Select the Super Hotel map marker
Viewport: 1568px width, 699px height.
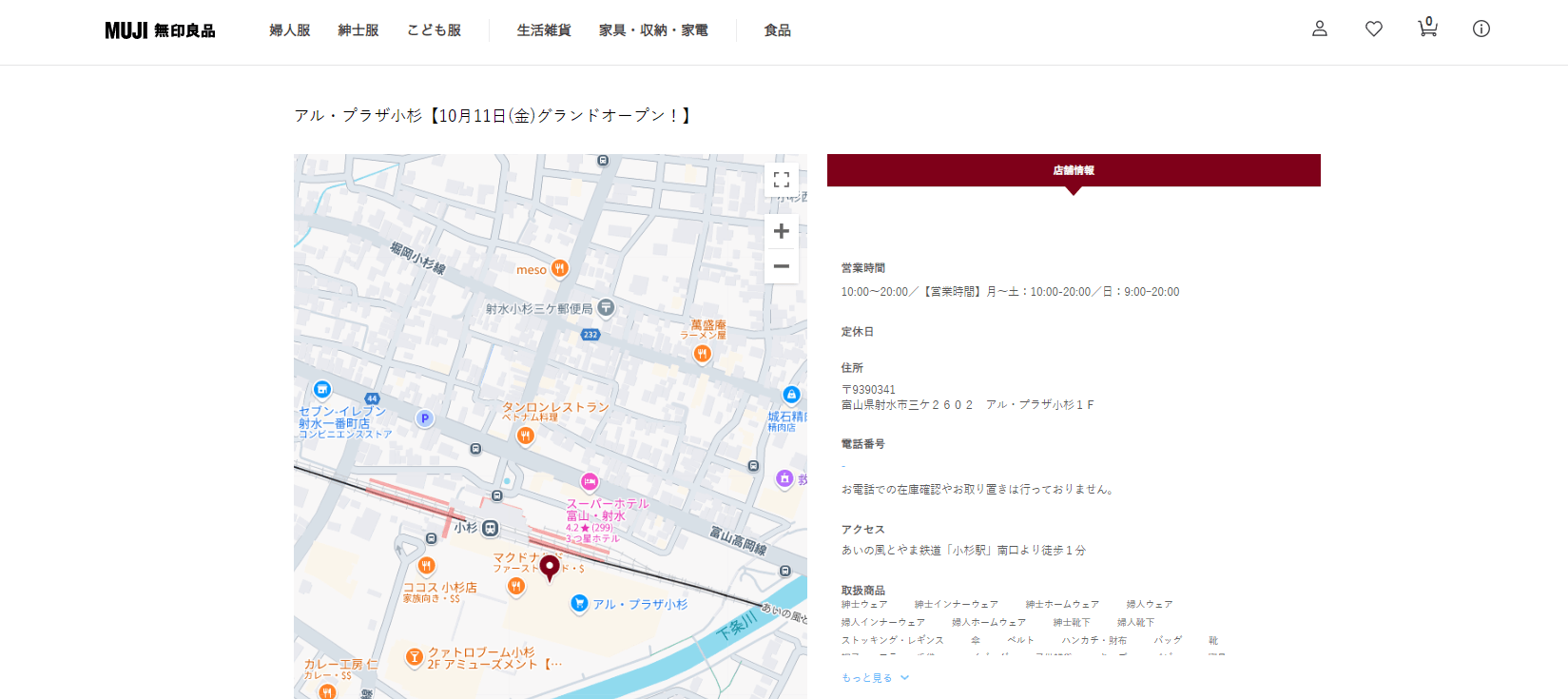590,482
